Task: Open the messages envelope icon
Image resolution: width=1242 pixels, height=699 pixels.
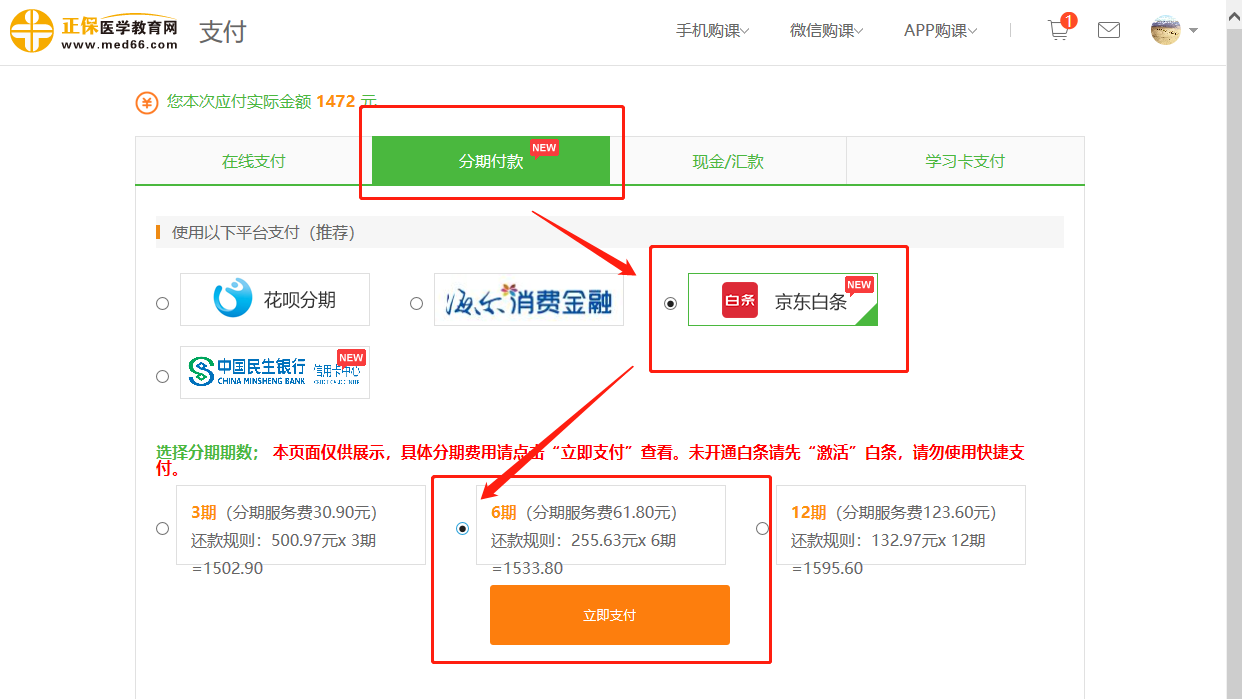Action: tap(1109, 30)
